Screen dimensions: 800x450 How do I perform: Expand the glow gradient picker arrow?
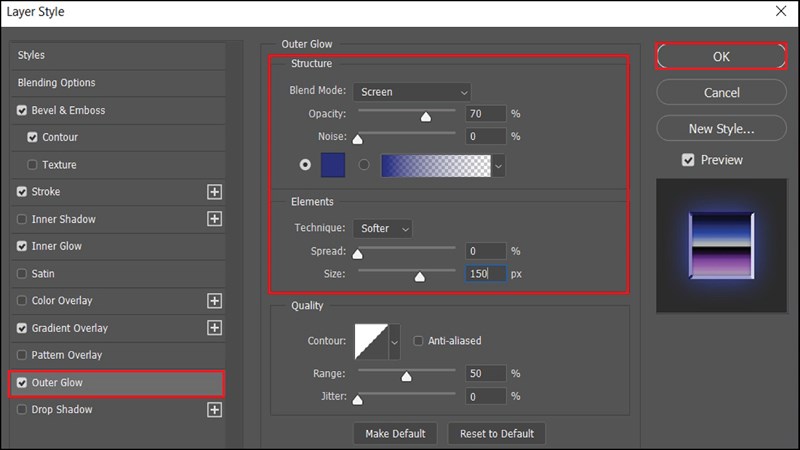[498, 166]
